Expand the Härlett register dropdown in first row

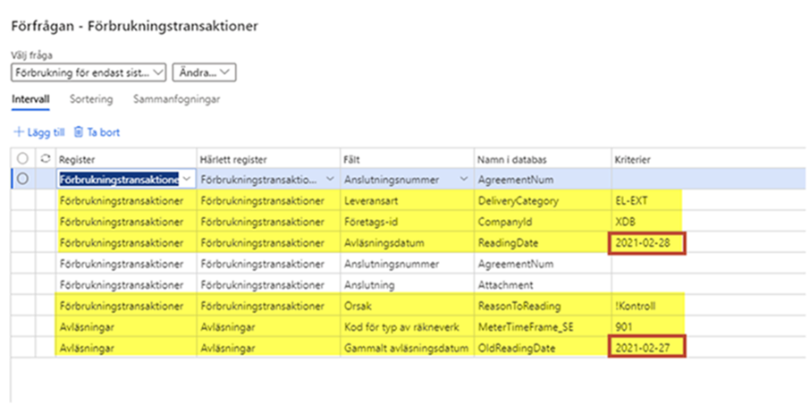(331, 179)
